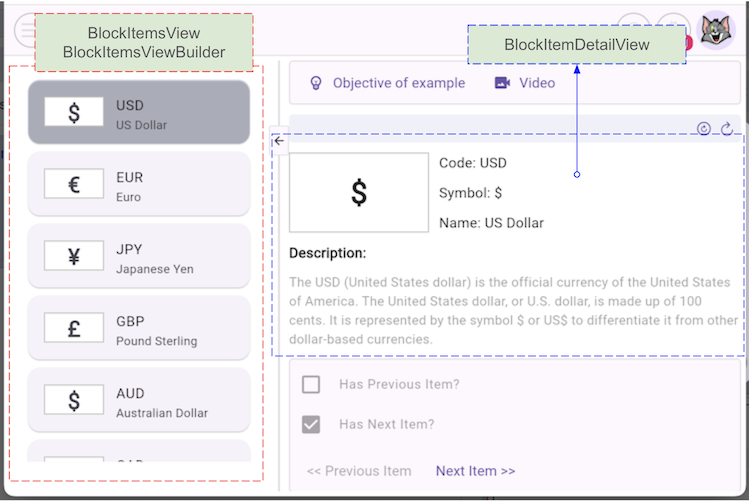Click the Next Item link
This screenshot has width=749, height=501.
point(475,471)
